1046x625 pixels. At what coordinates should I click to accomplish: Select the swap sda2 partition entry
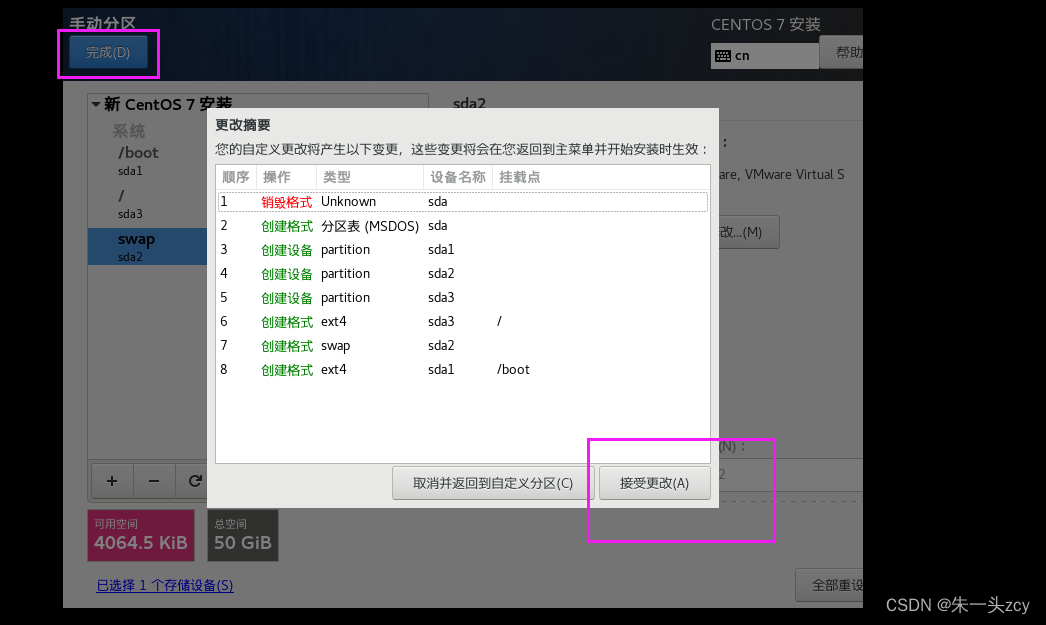(147, 247)
